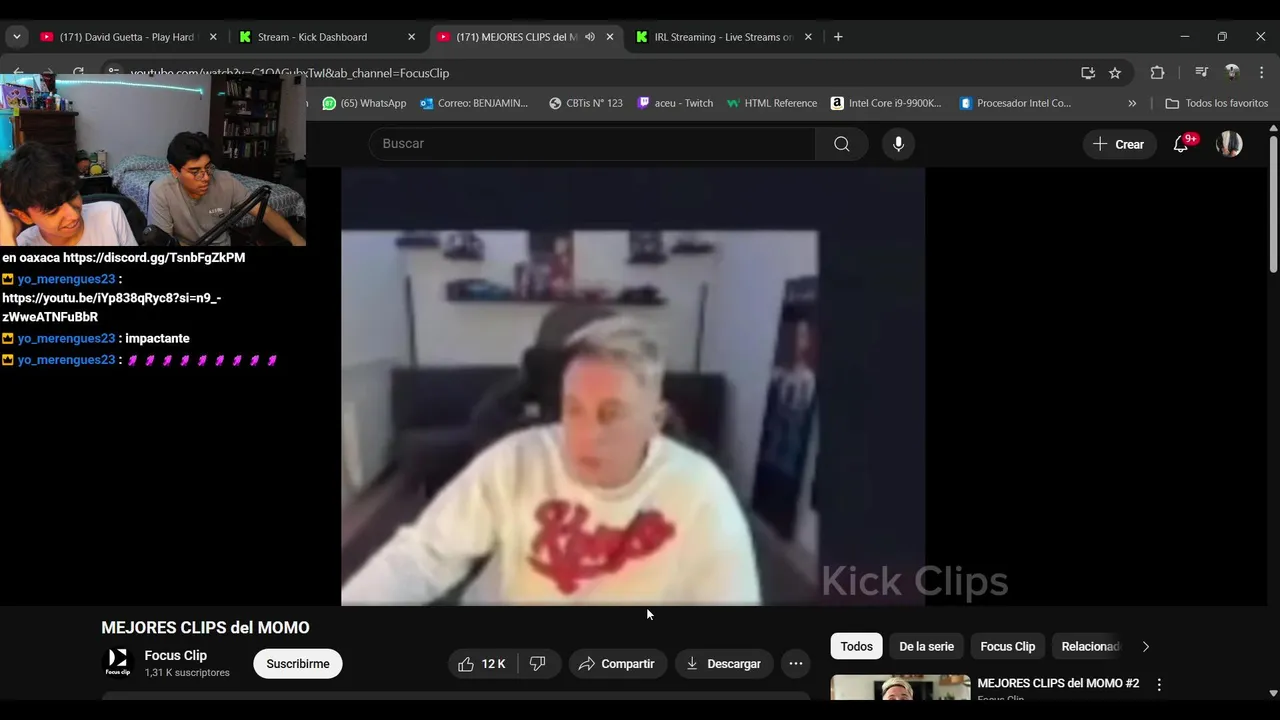Click the discord.gg/TsnbFgZkPM link text

[154, 258]
